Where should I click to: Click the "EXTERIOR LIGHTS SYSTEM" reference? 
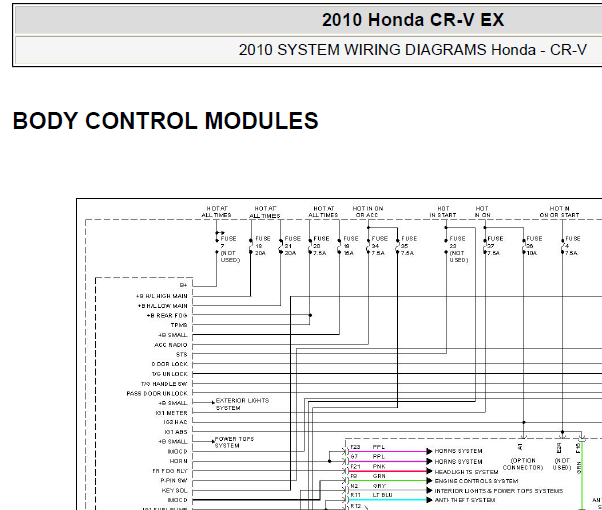tap(242, 404)
